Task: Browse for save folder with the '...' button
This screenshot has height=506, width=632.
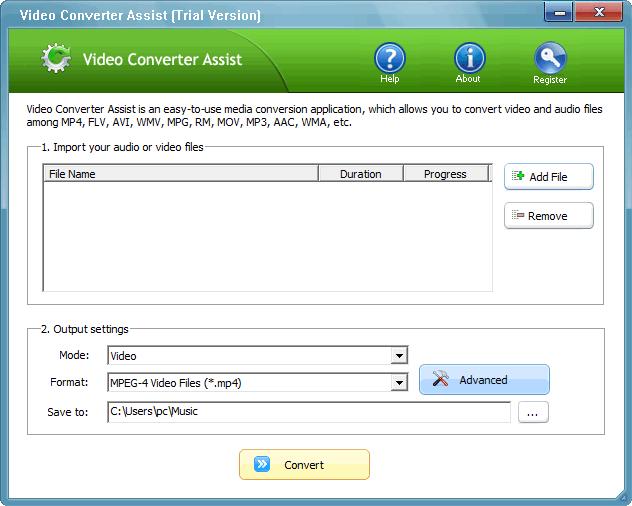Action: click(x=533, y=412)
